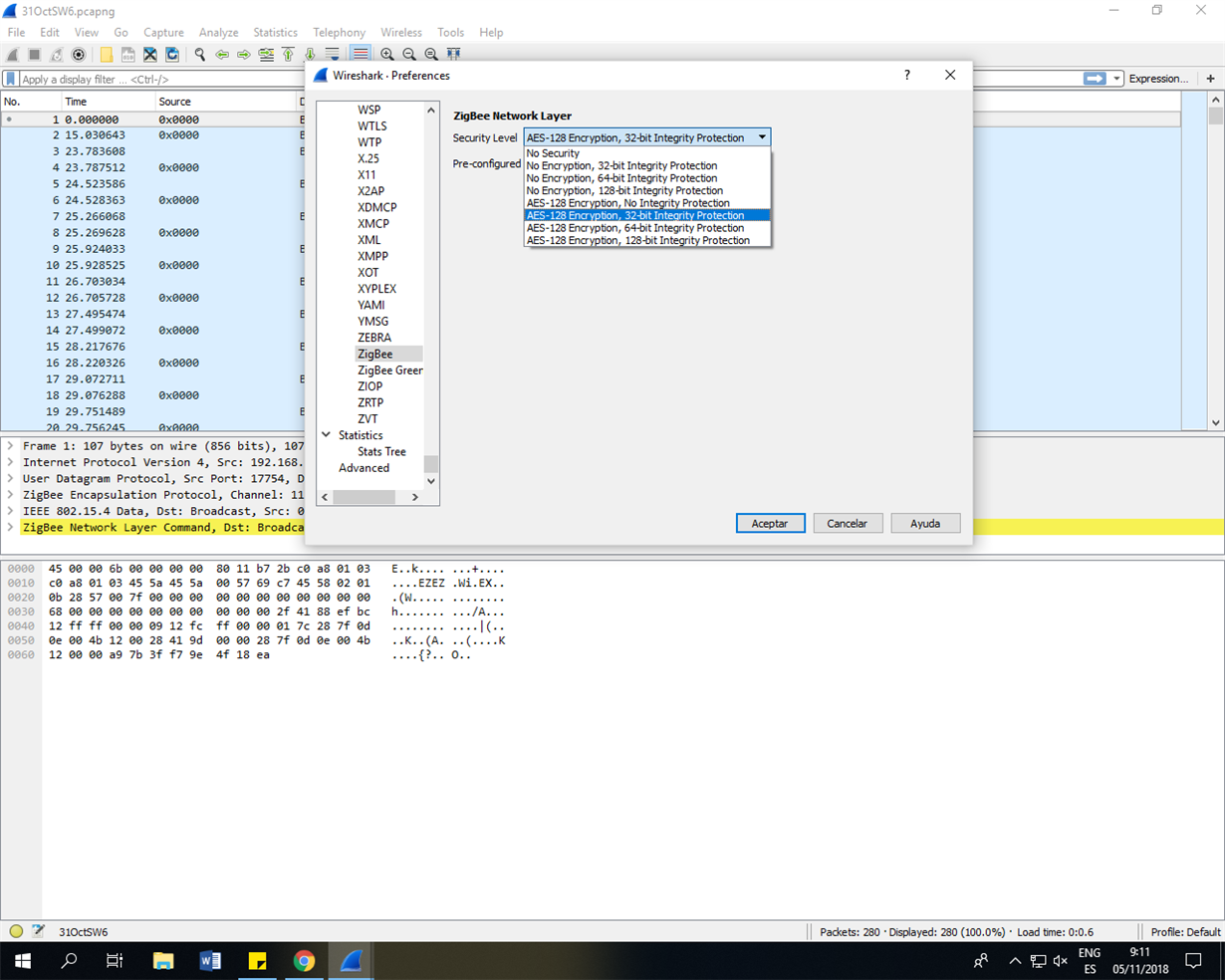Open the Analyze menu
The width and height of the screenshot is (1225, 980).
[218, 32]
